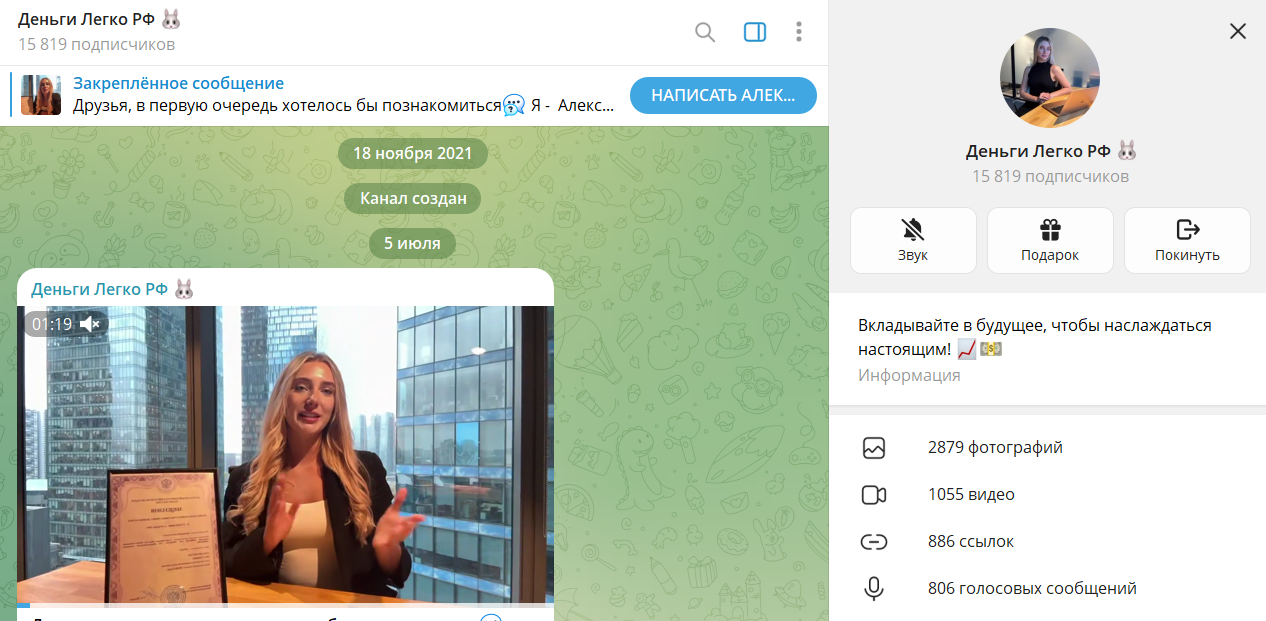Open the channel avatar photo in info panel
The width and height of the screenshot is (1266, 621).
(x=1050, y=78)
